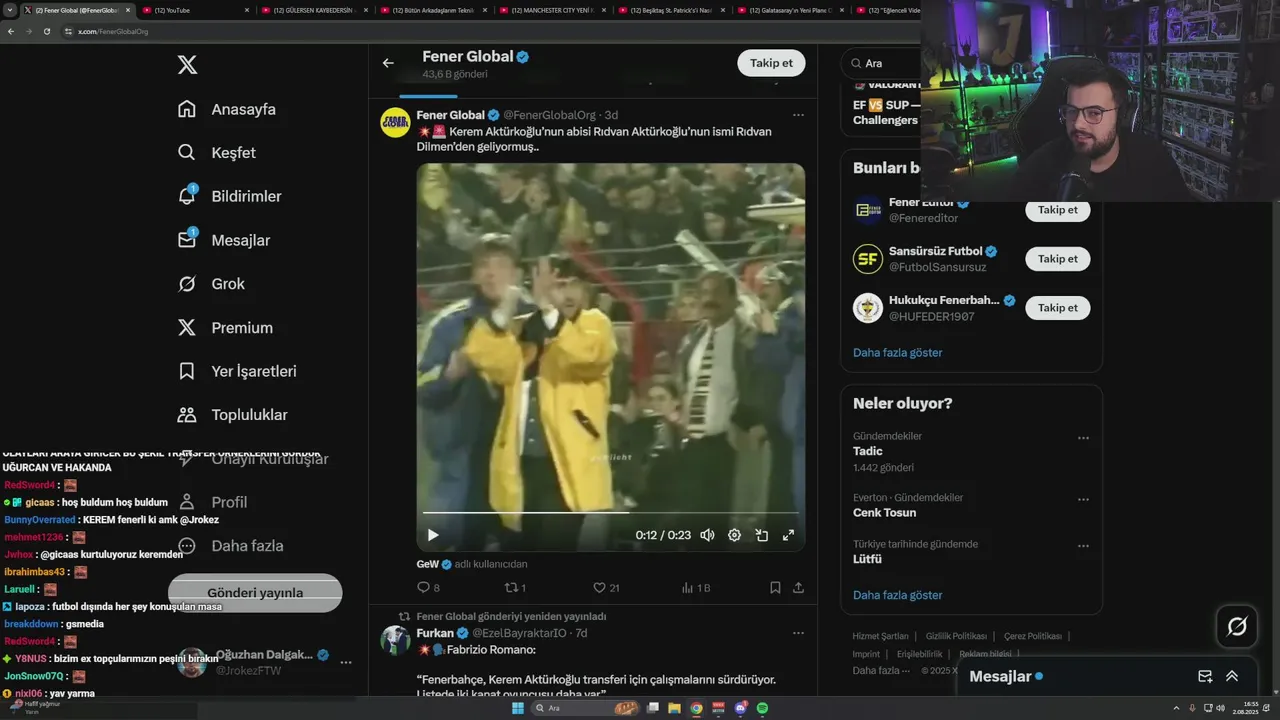Click Furkan's profile avatar

(x=395, y=640)
